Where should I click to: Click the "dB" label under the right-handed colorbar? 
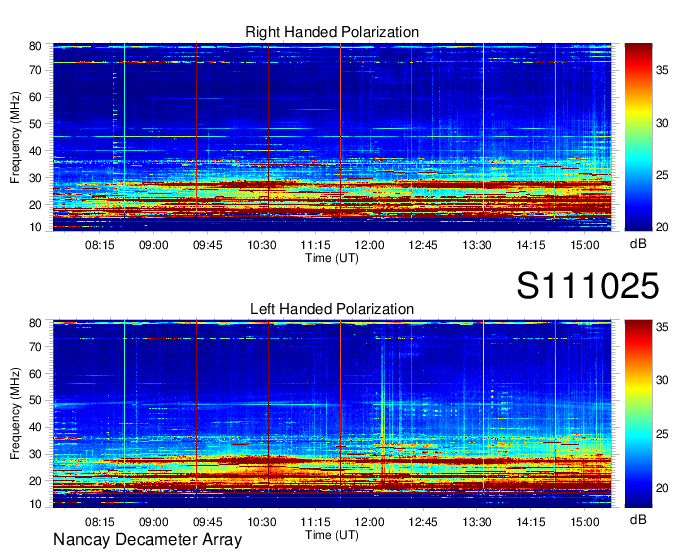point(638,244)
